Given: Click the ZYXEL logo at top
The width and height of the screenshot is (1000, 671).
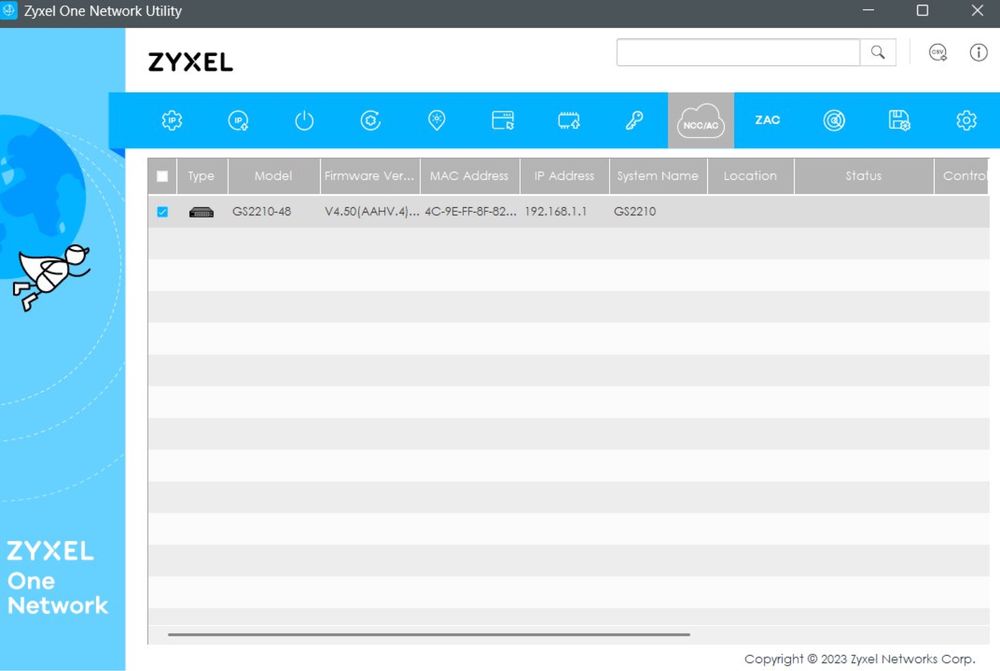Looking at the screenshot, I should pyautogui.click(x=191, y=62).
